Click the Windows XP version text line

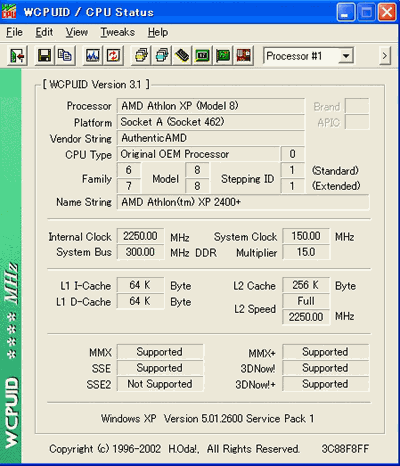(x=207, y=419)
